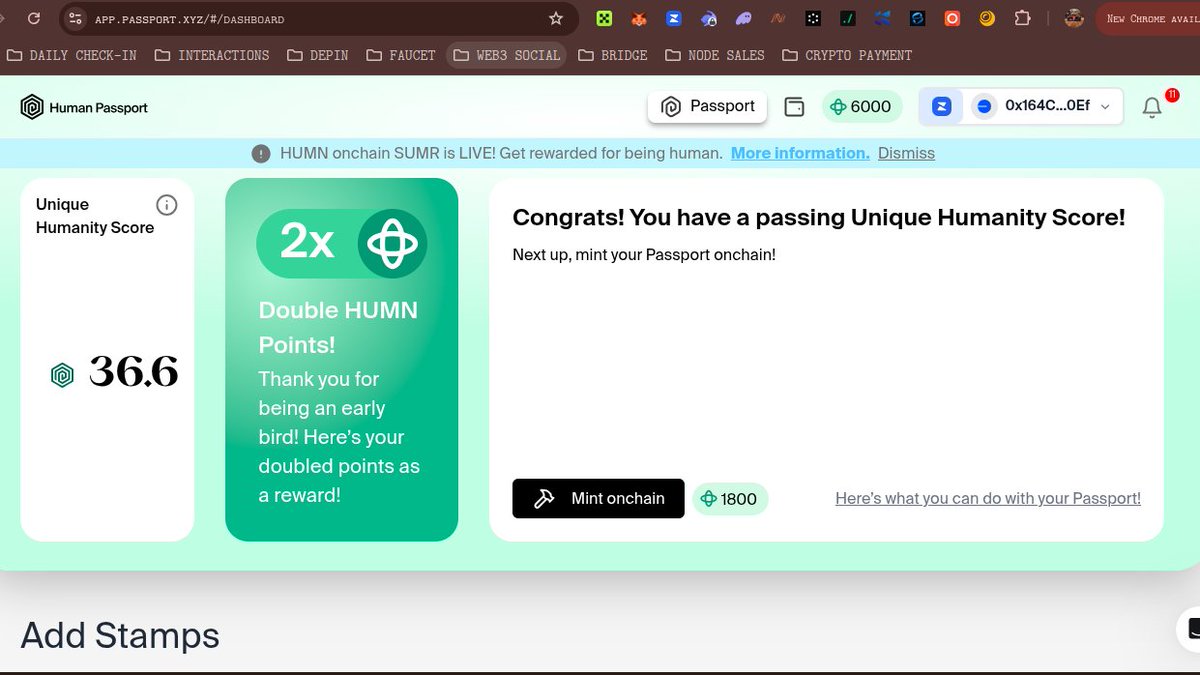This screenshot has width=1200, height=675.
Task: View site information icon in address bar
Action: click(x=75, y=18)
